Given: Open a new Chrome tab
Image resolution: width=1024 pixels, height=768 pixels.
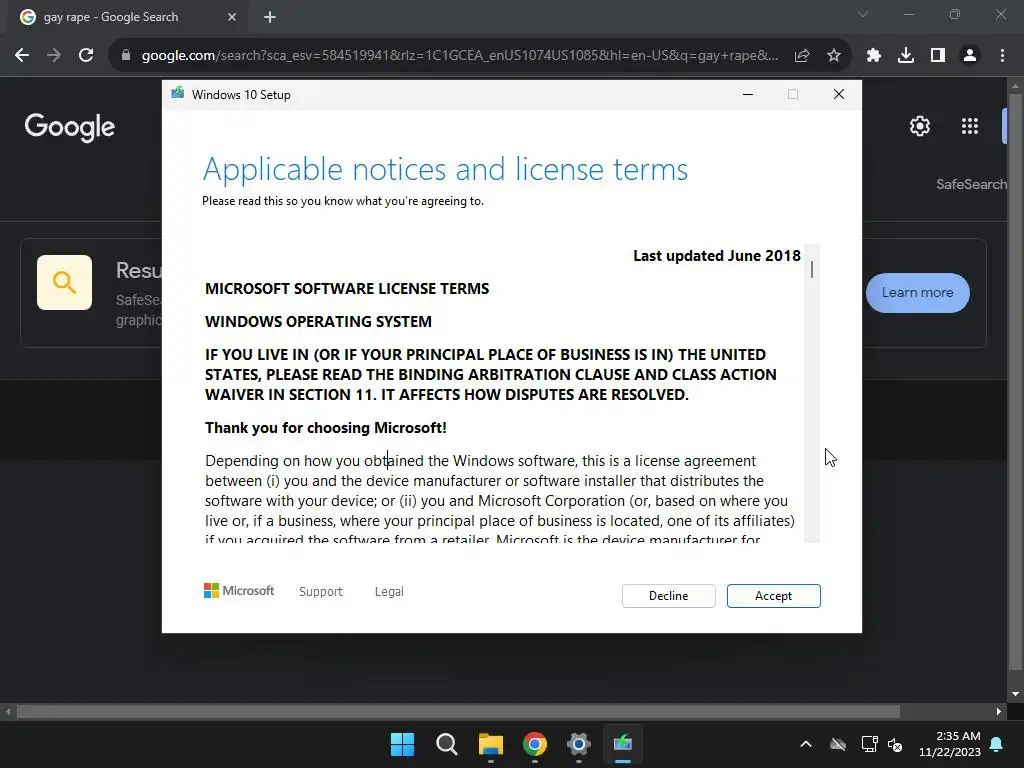Looking at the screenshot, I should (x=270, y=17).
